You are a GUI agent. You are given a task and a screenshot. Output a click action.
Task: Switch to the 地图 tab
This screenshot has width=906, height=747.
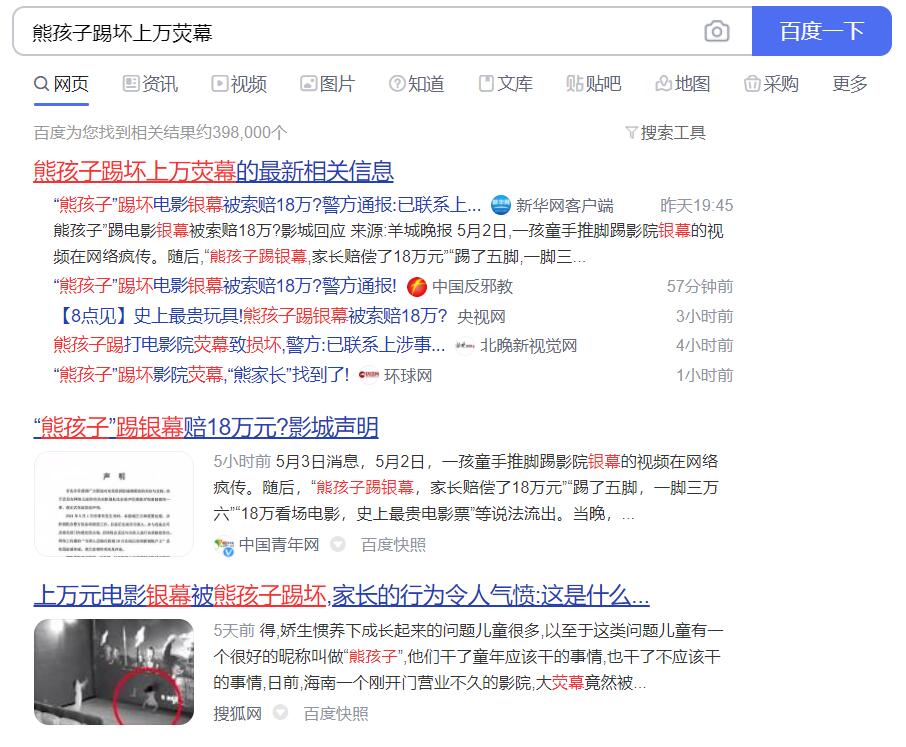(682, 84)
